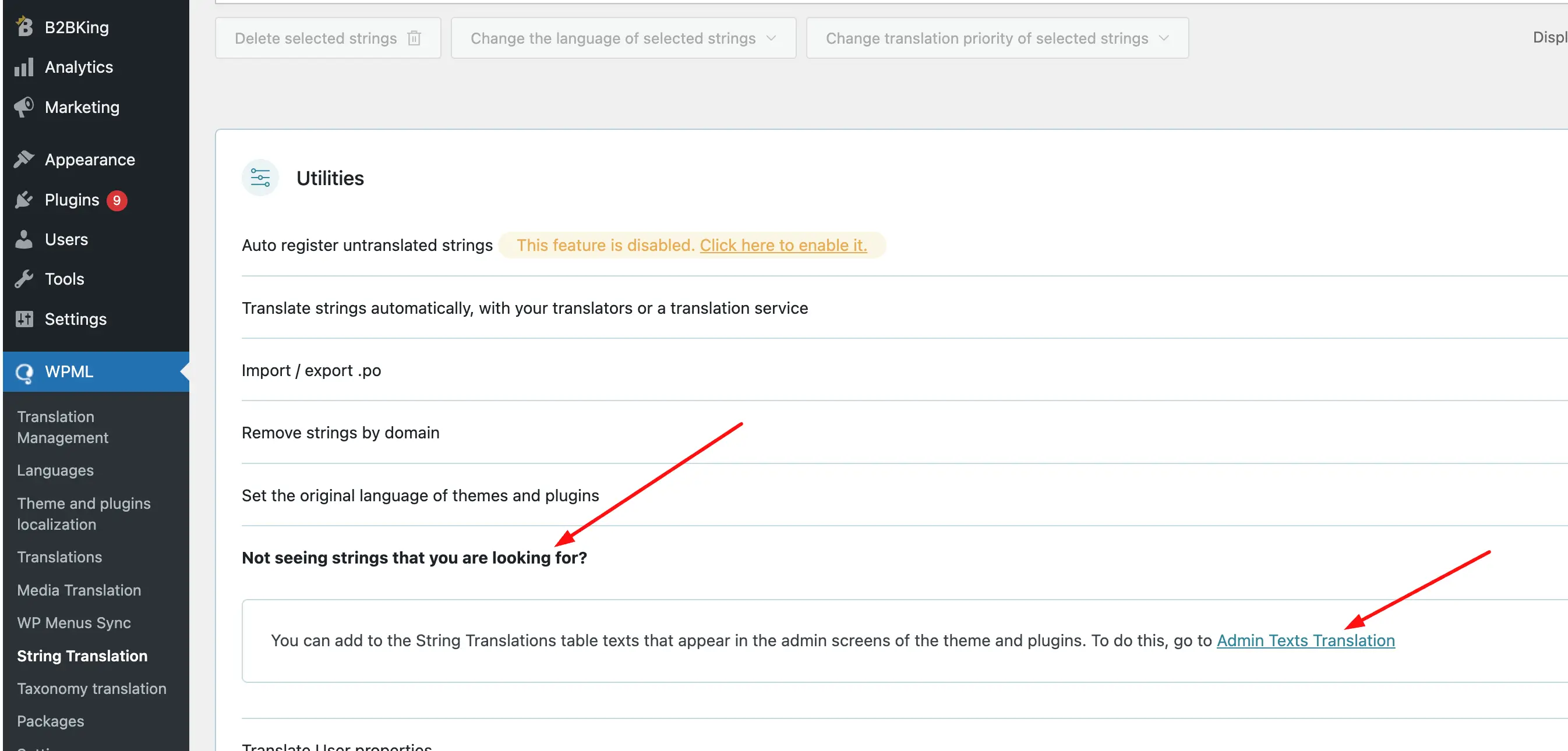1568x751 pixels.
Task: Click the Admin Texts Translation link
Action: [x=1306, y=640]
